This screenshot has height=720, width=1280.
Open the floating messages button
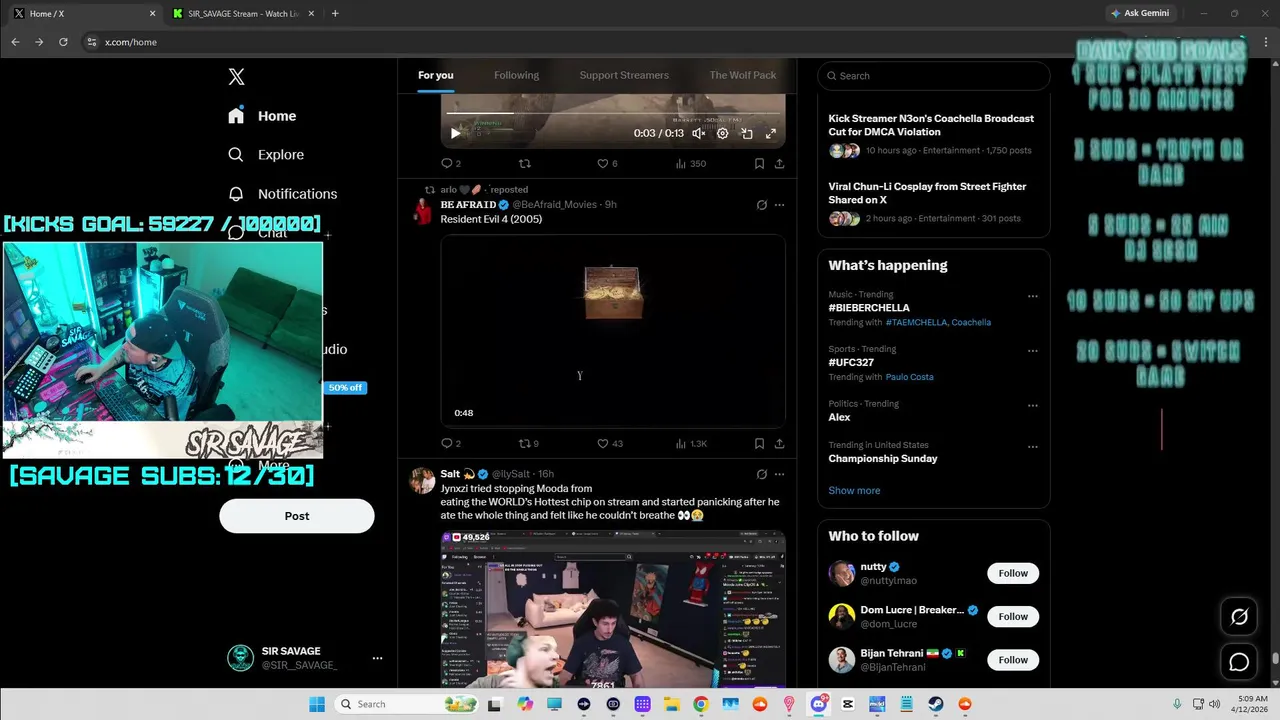1239,662
